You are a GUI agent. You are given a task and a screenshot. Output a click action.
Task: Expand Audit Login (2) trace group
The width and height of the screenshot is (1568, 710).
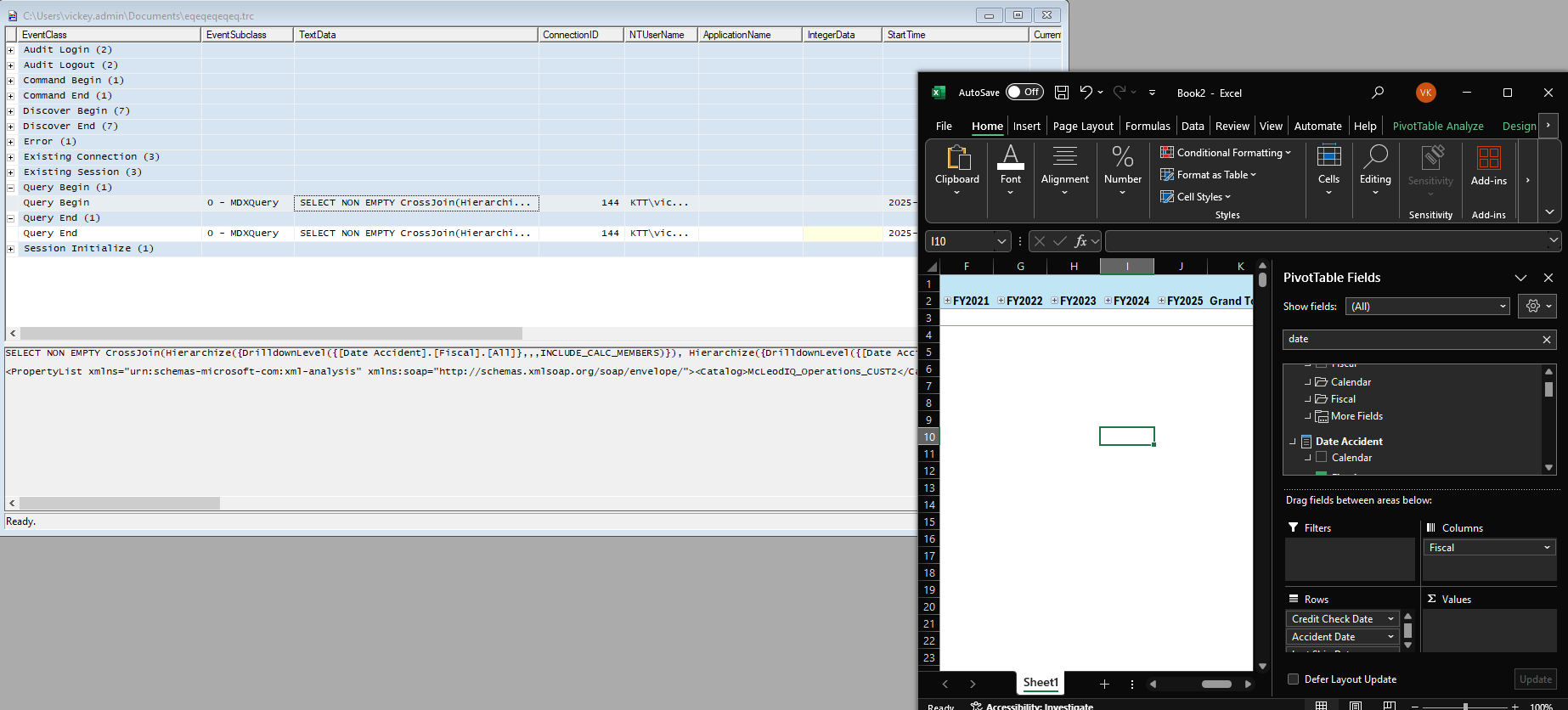(x=11, y=50)
